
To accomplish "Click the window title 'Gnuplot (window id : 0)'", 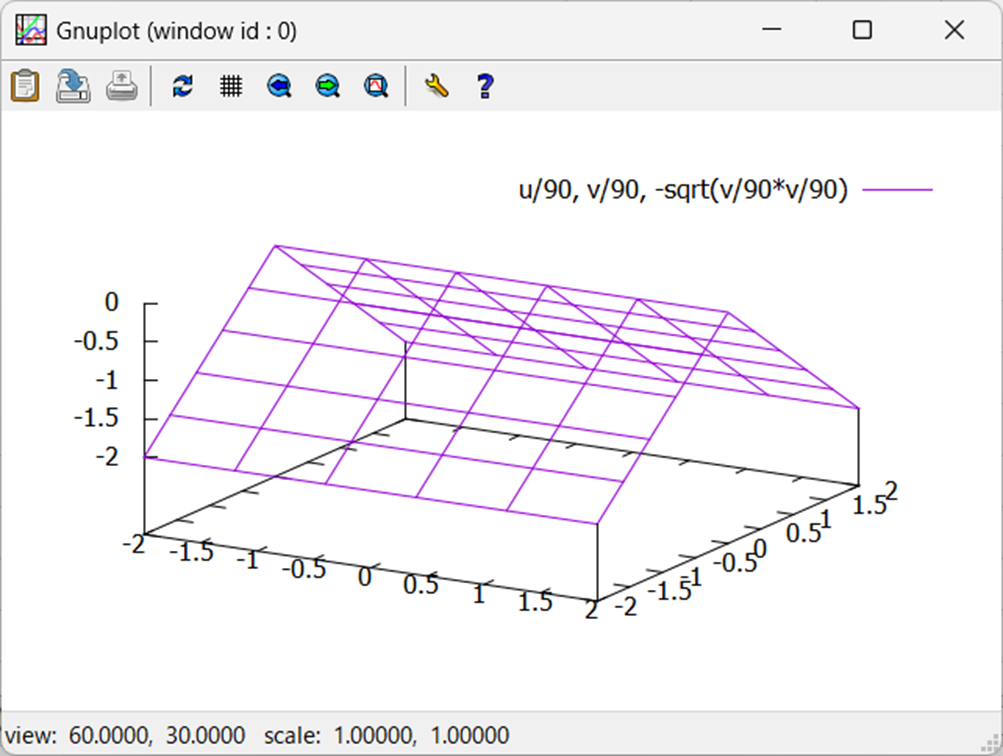I will [x=177, y=31].
